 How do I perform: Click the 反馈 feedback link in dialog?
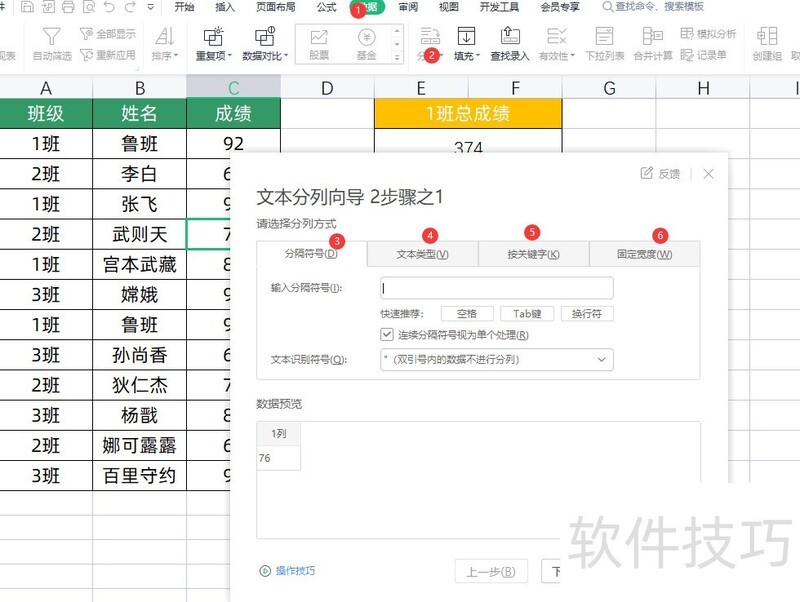pyautogui.click(x=660, y=173)
